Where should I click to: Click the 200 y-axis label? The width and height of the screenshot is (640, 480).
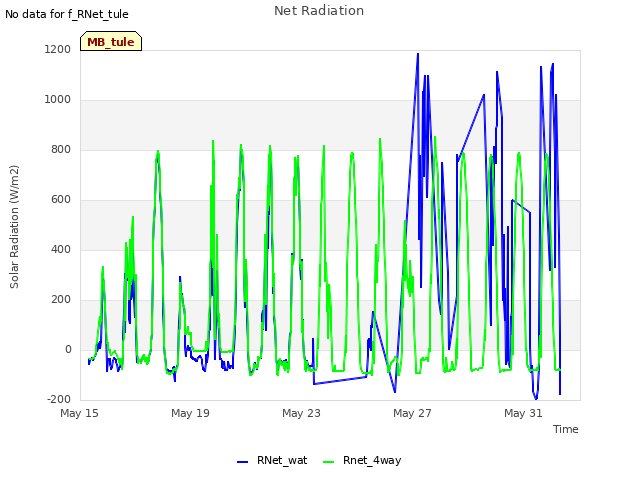(61, 299)
